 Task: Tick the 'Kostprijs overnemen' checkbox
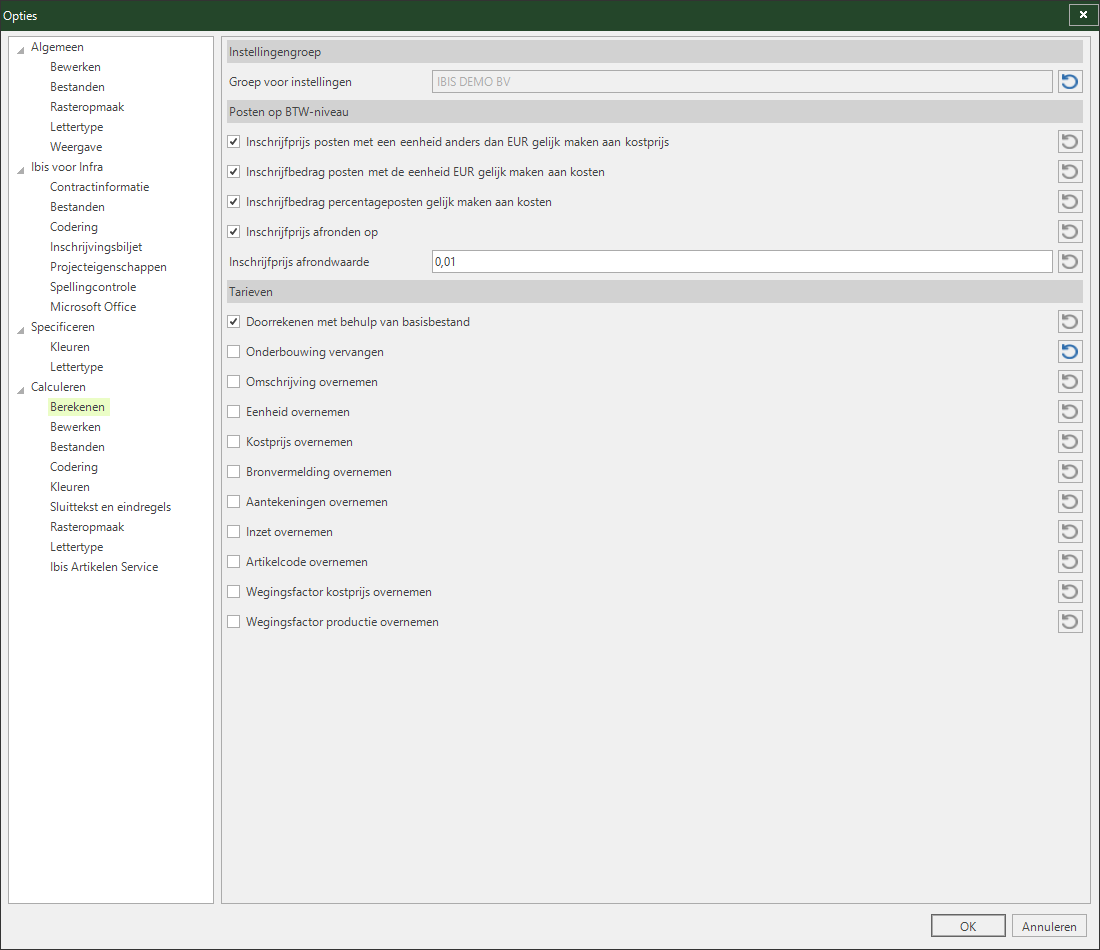[x=234, y=442]
